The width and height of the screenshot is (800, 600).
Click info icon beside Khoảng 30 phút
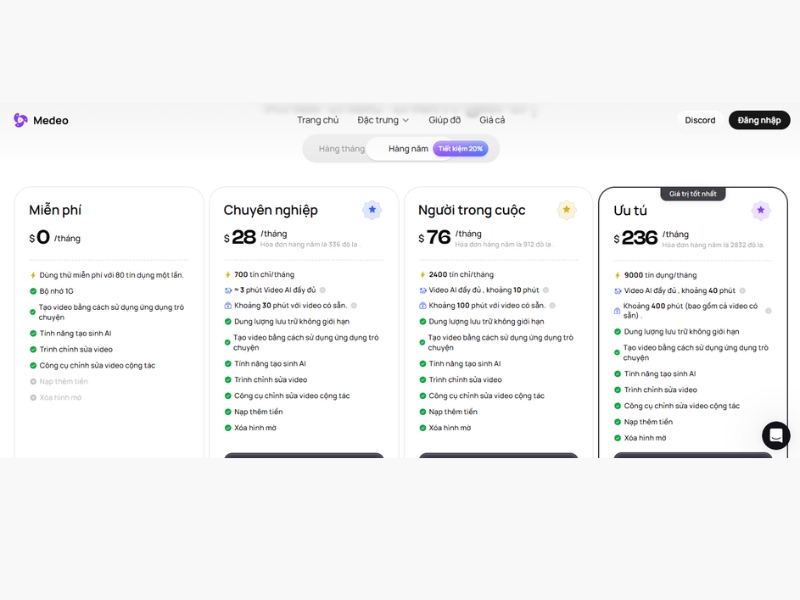[354, 305]
